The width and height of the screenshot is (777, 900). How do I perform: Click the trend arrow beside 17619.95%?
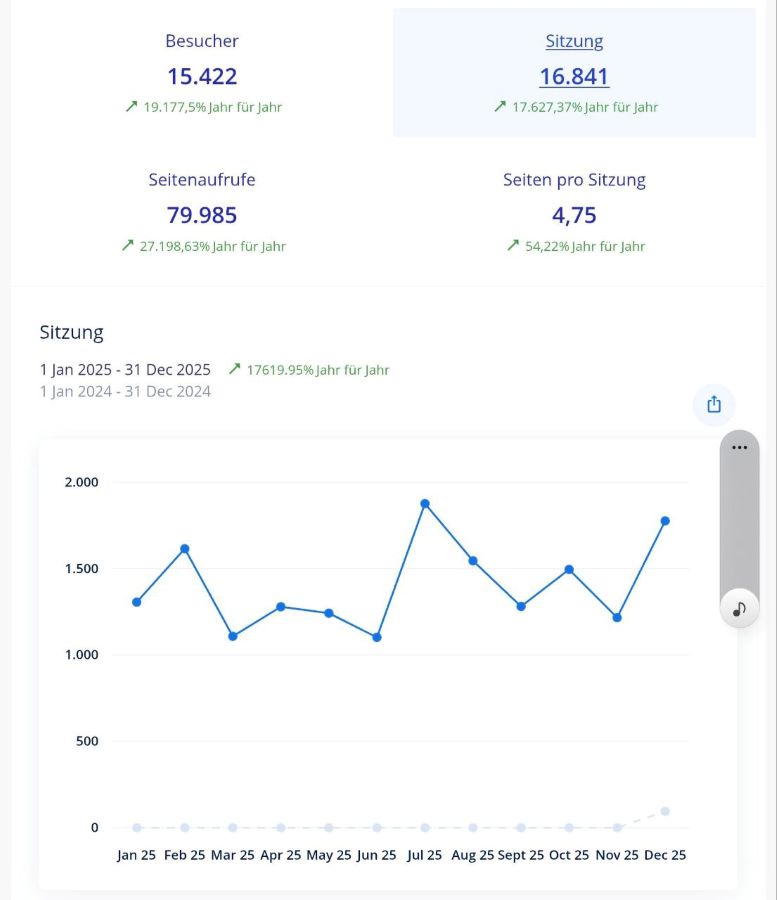pos(235,369)
